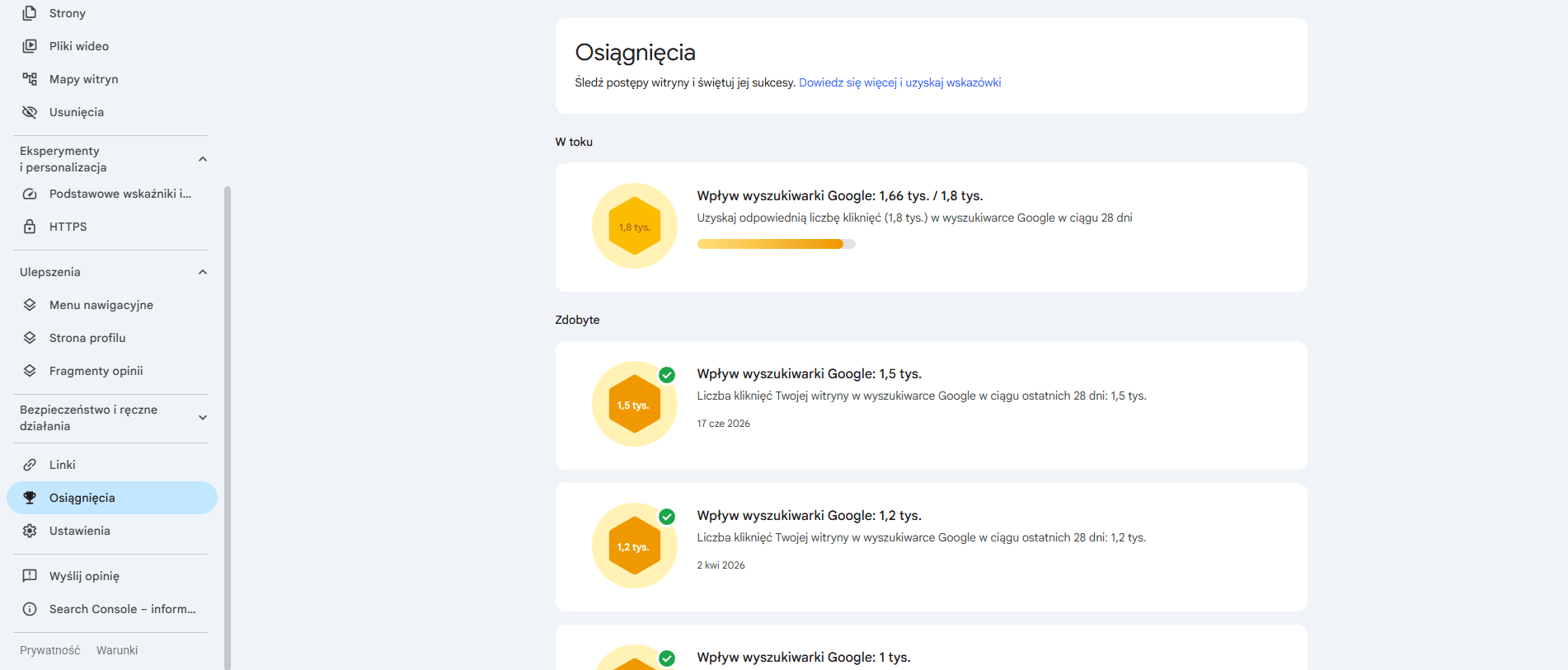Click the sidebar vertical scrollbar
The image size is (1568, 670).
pos(228,428)
